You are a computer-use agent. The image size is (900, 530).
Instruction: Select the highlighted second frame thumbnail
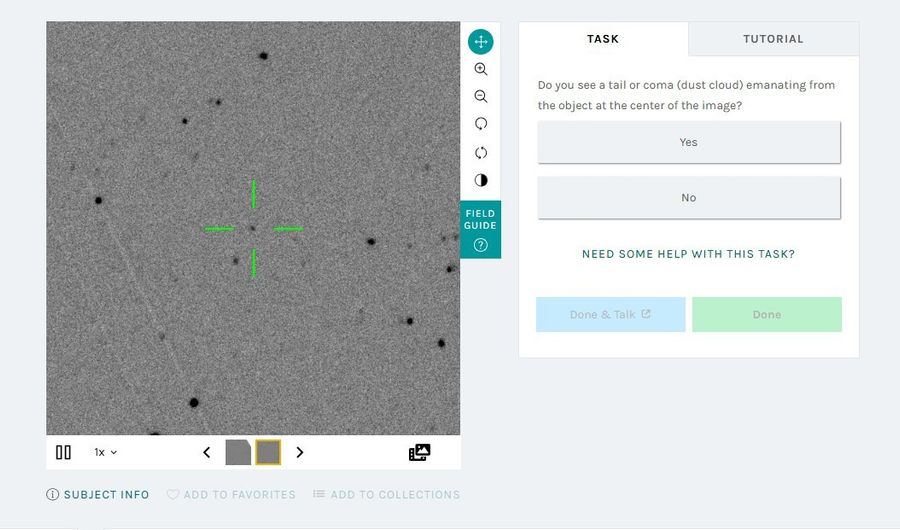[268, 452]
